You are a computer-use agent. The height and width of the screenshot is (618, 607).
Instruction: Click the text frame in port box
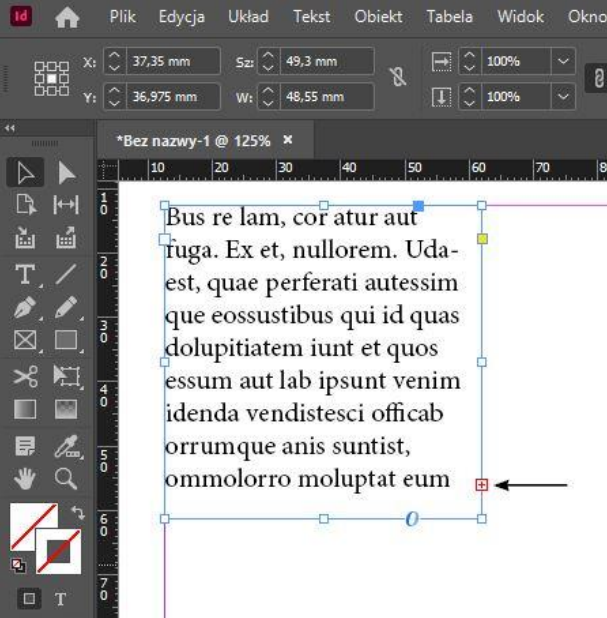(164, 239)
